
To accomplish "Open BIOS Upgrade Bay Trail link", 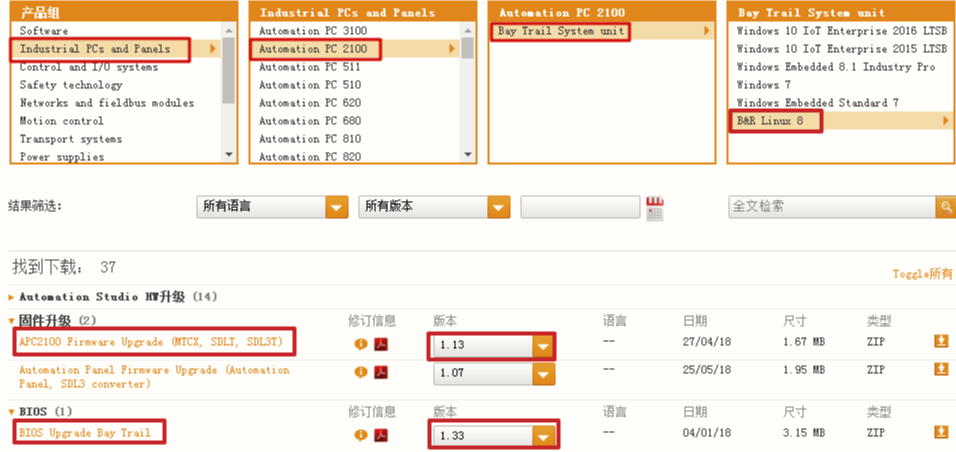I will 85,433.
